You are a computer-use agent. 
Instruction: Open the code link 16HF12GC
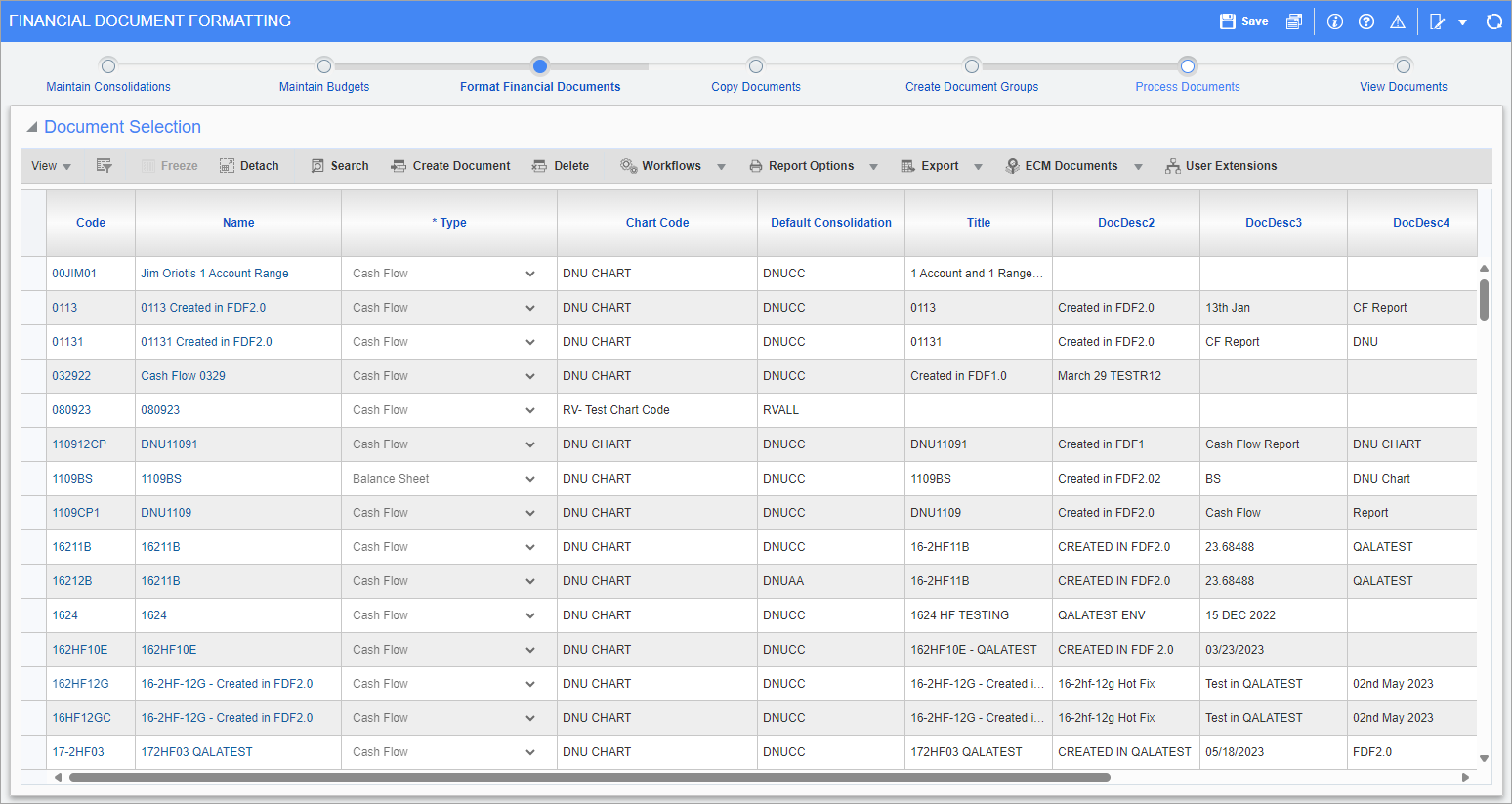click(x=81, y=718)
